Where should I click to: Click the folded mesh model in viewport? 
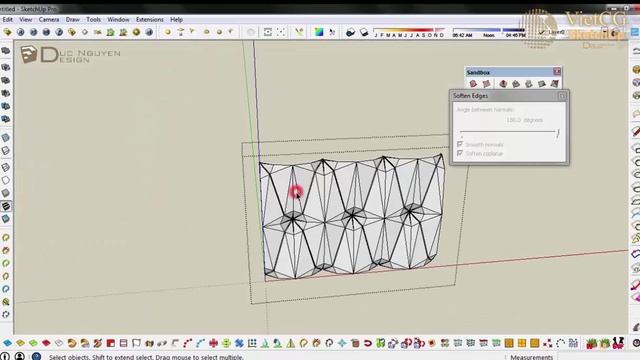click(352, 216)
